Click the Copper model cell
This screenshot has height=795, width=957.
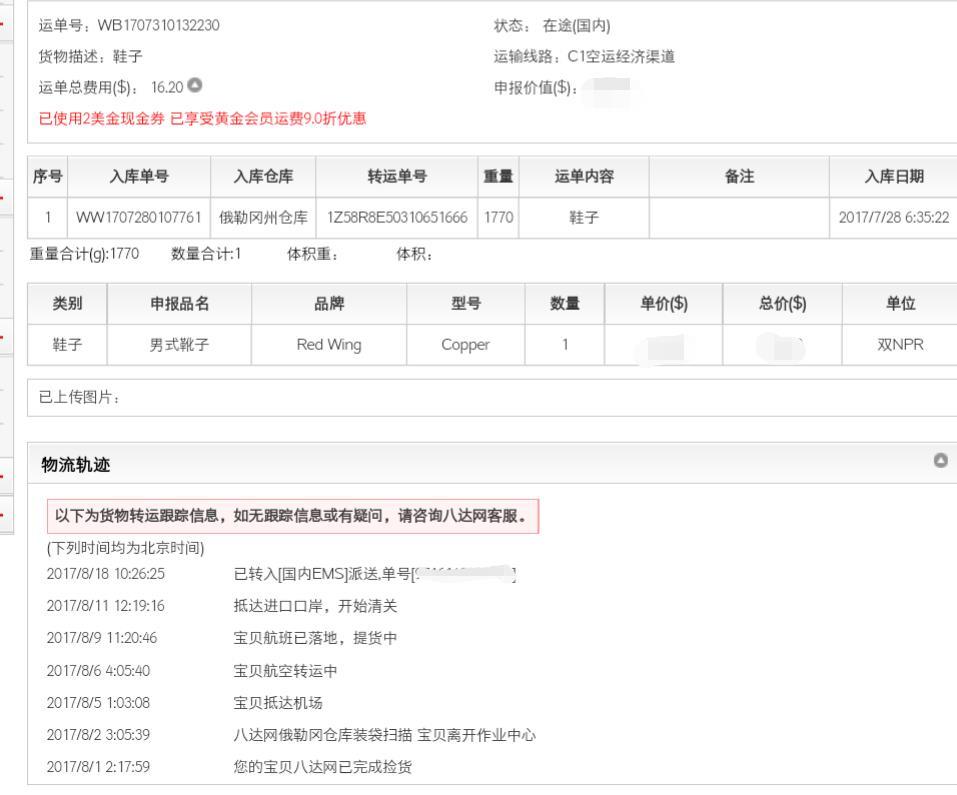point(465,345)
